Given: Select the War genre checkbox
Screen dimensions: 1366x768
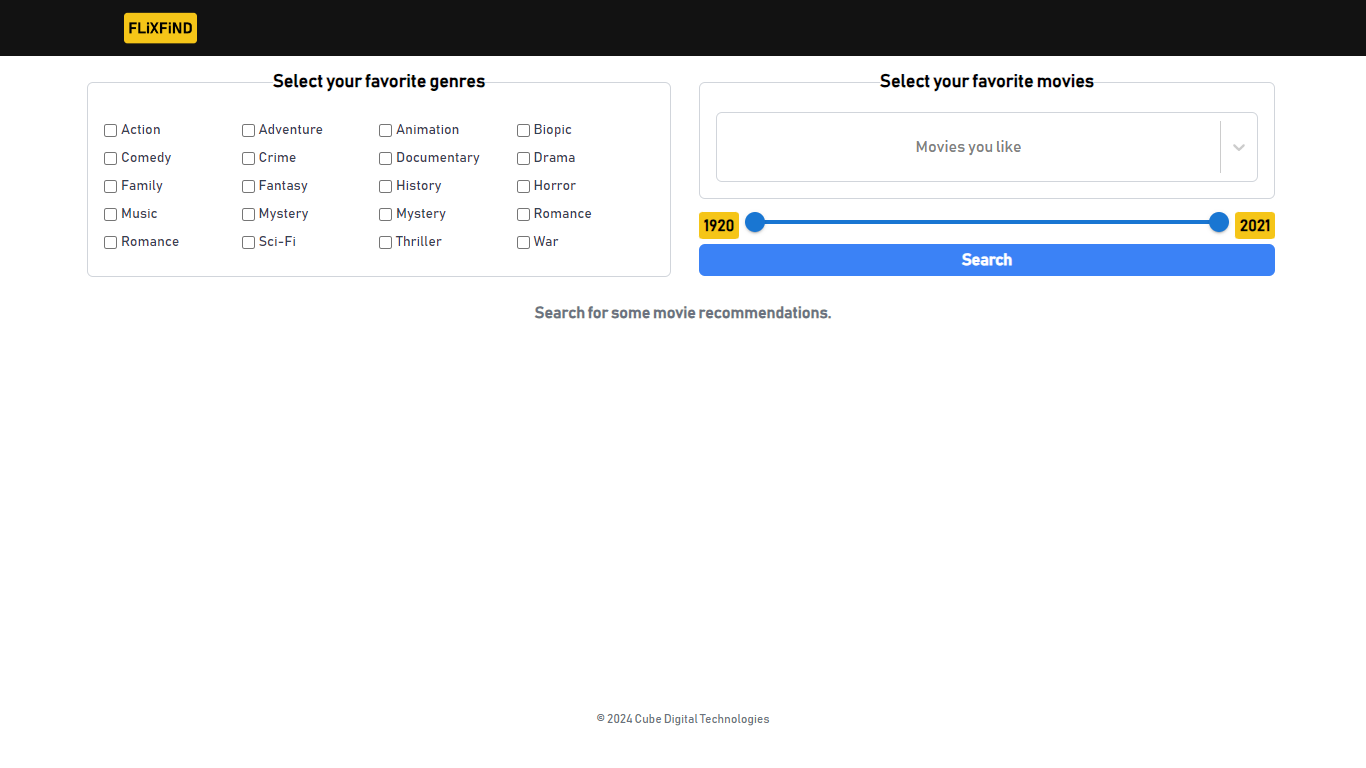Looking at the screenshot, I should (523, 243).
